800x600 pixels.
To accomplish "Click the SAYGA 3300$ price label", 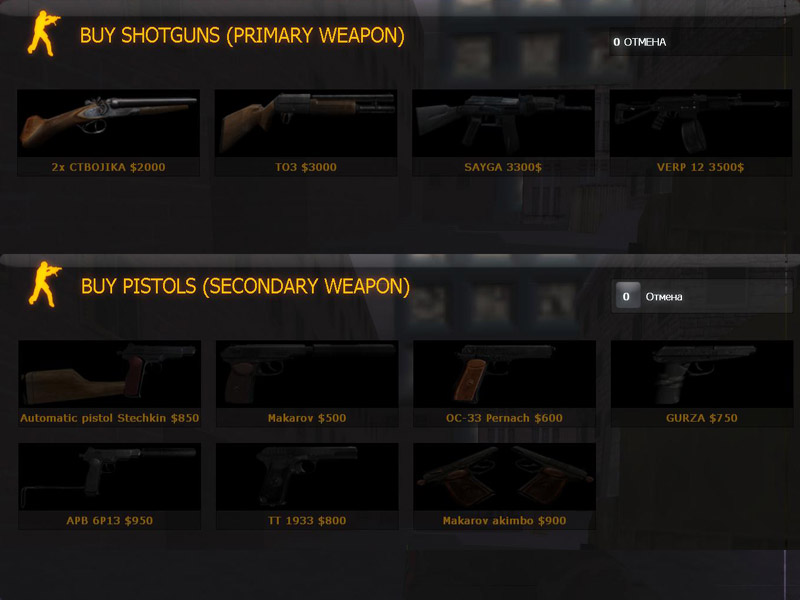I will 504,167.
